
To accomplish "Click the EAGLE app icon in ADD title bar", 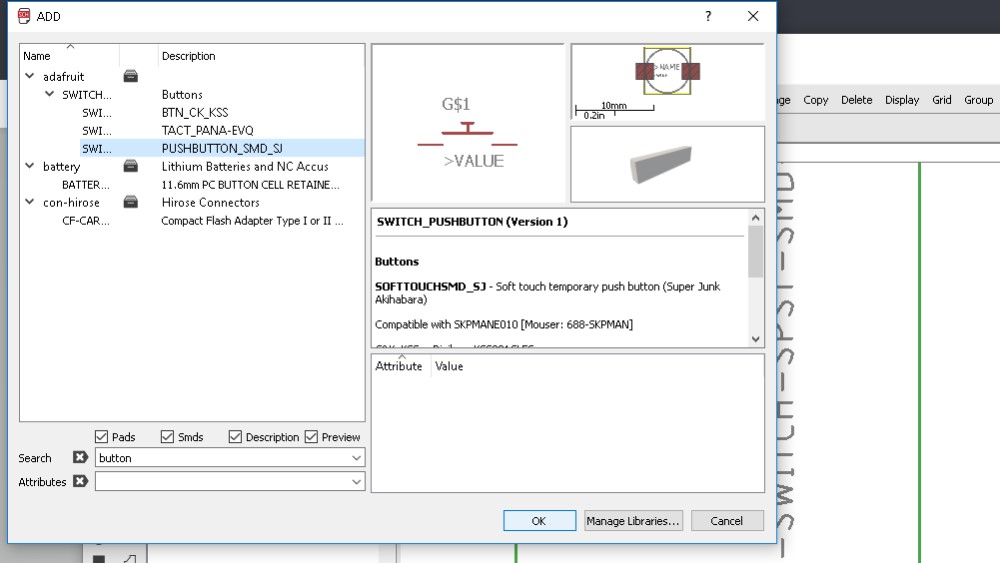I will (24, 16).
